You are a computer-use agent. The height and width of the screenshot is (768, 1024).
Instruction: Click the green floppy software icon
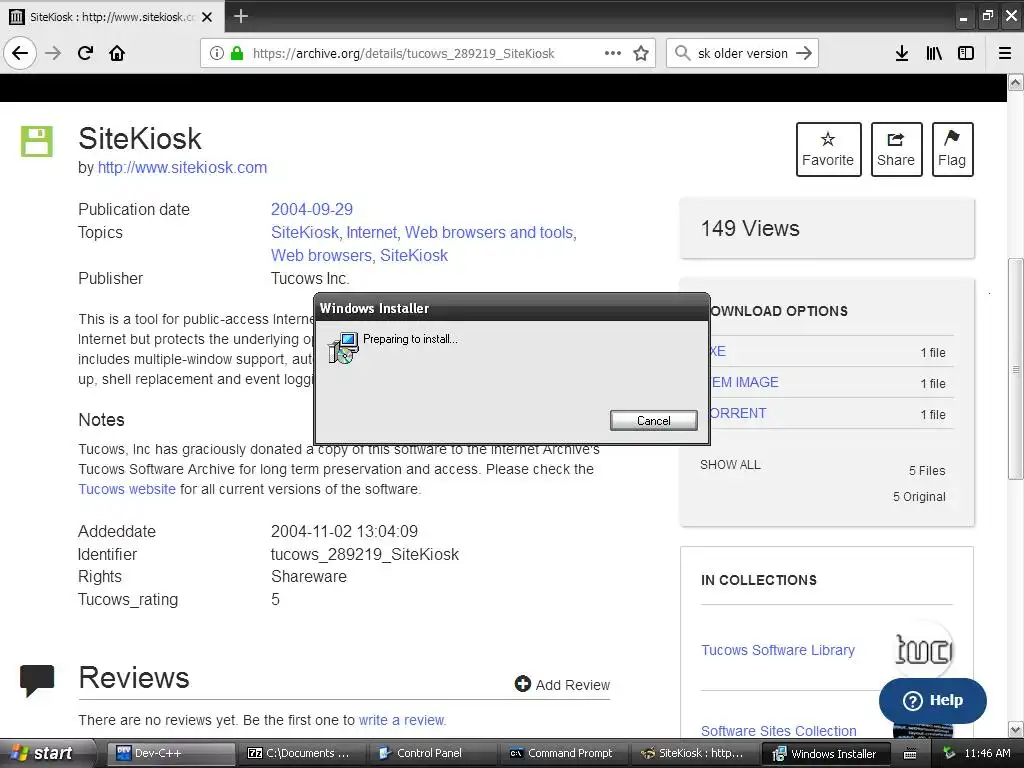point(37,141)
